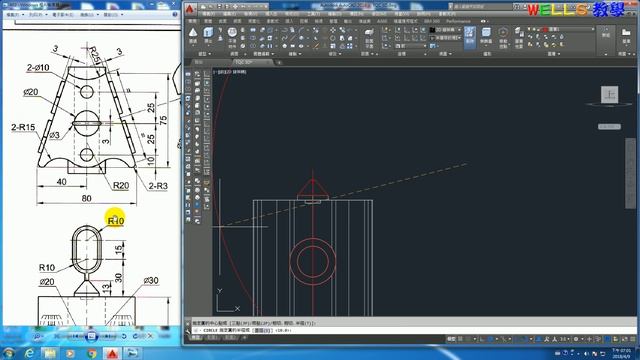Switch to the Performance ribbon tab

coord(458,21)
